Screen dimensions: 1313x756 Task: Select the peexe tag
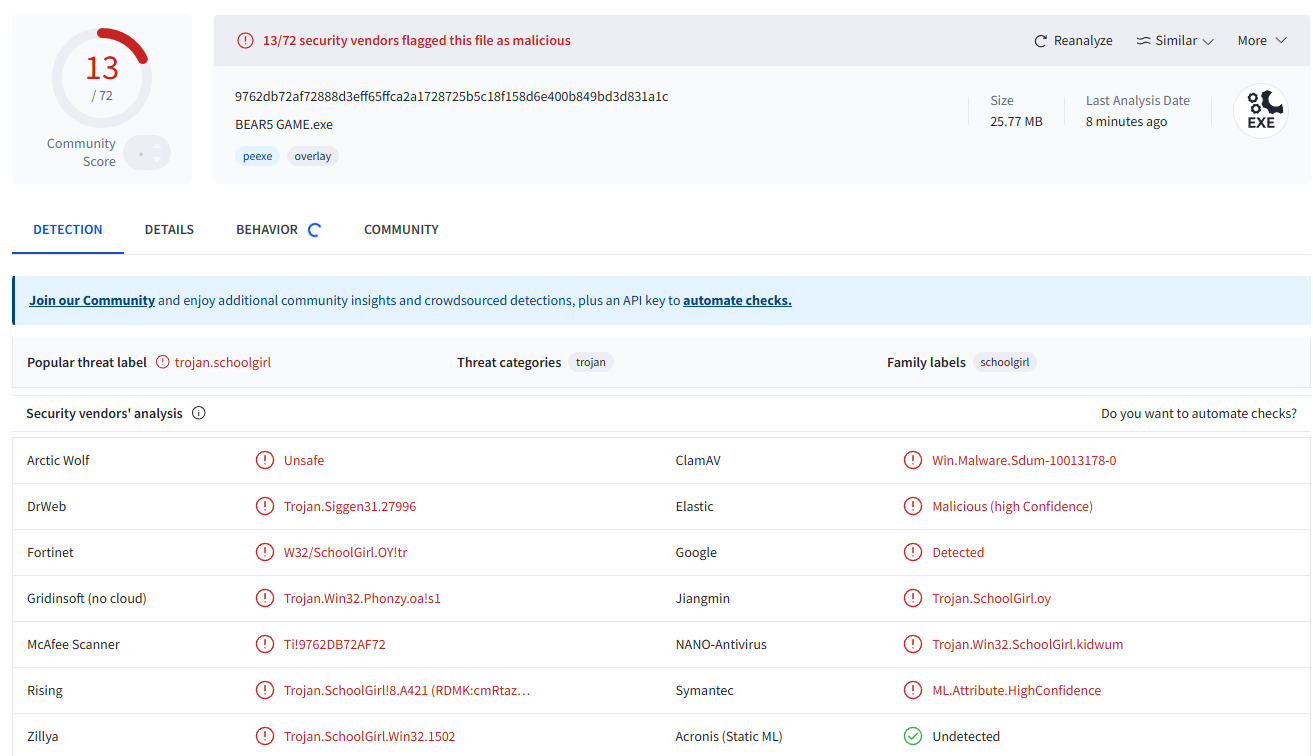pos(258,156)
